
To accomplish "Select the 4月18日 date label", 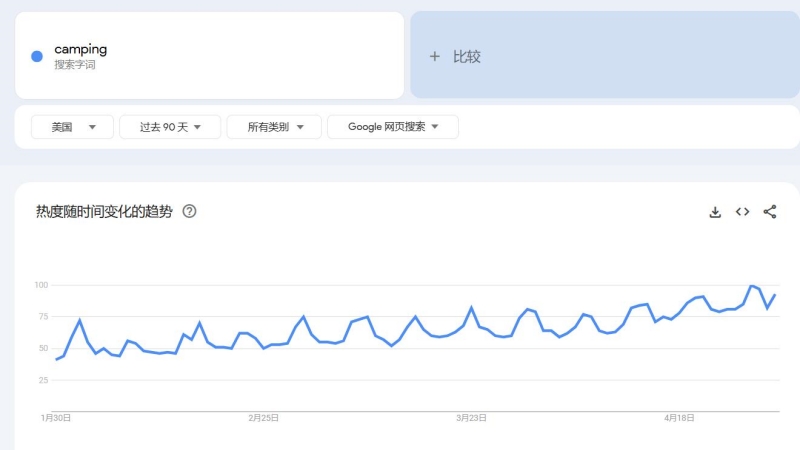I will click(x=679, y=419).
